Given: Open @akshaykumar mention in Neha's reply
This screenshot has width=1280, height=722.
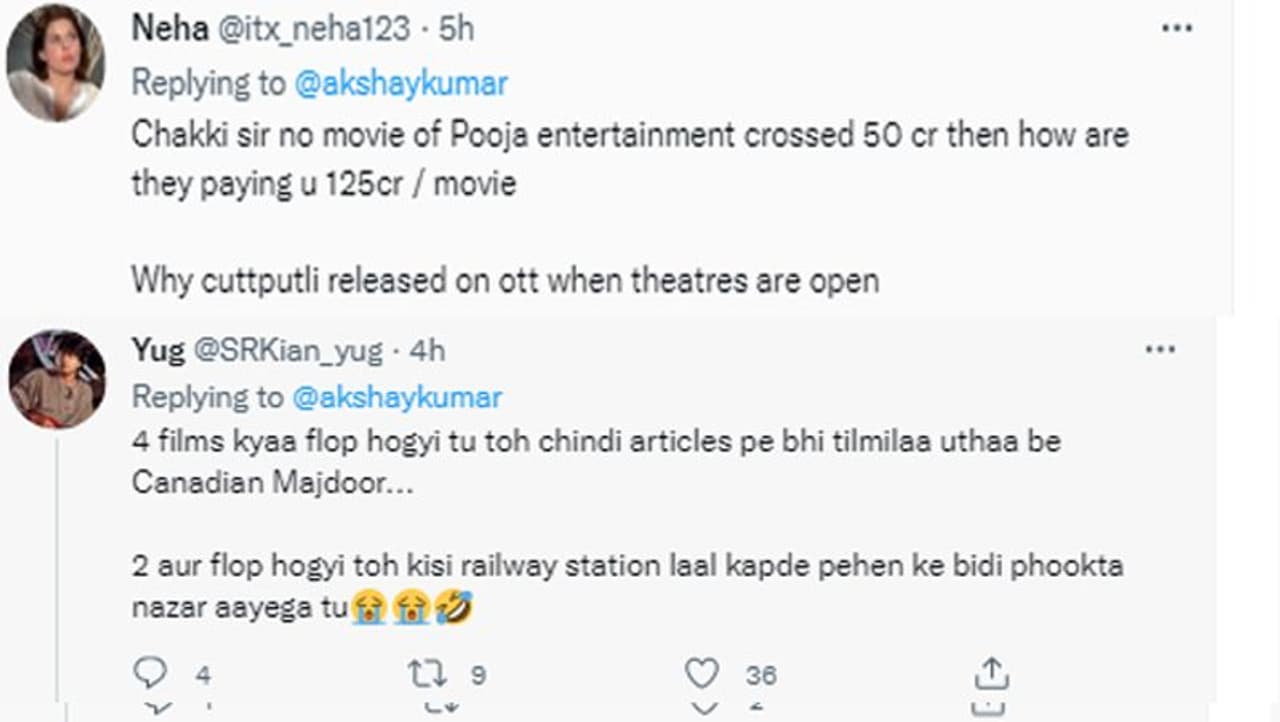Looking at the screenshot, I should tap(401, 83).
